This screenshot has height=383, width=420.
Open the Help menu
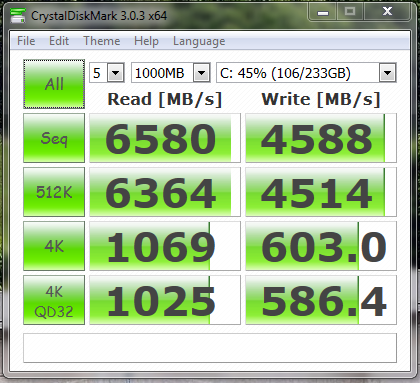(146, 41)
